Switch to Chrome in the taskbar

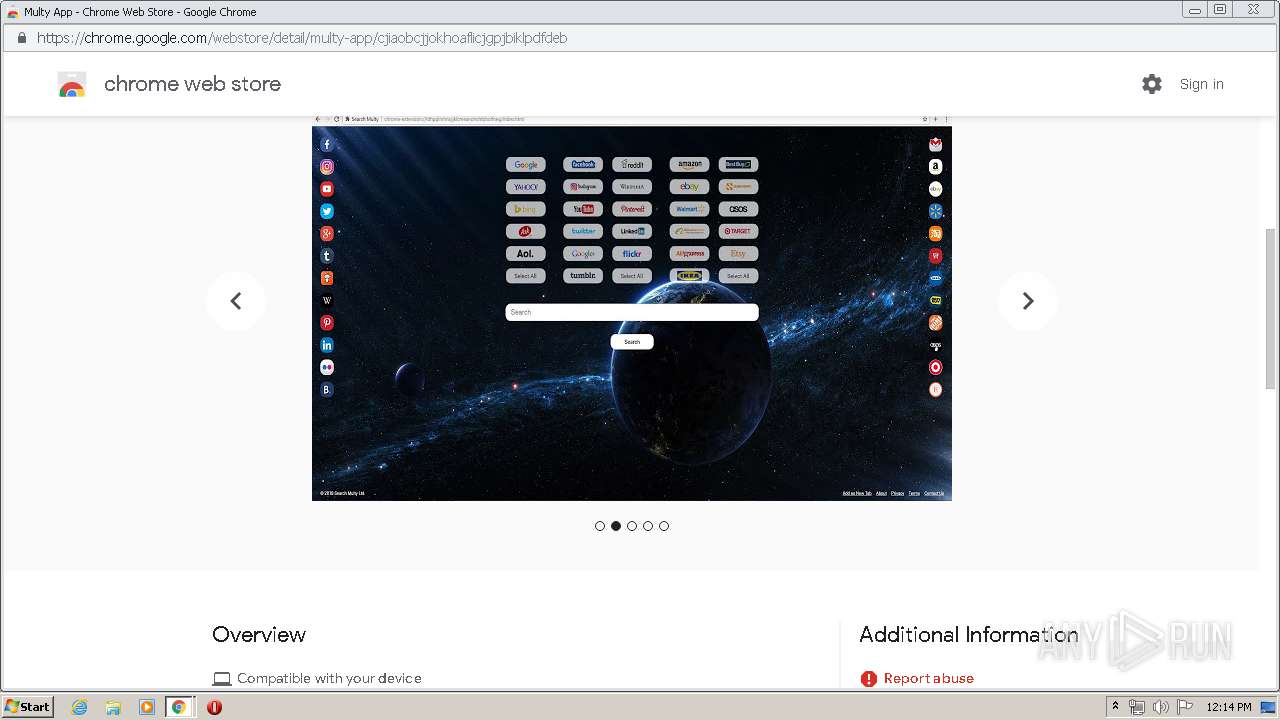tap(179, 707)
